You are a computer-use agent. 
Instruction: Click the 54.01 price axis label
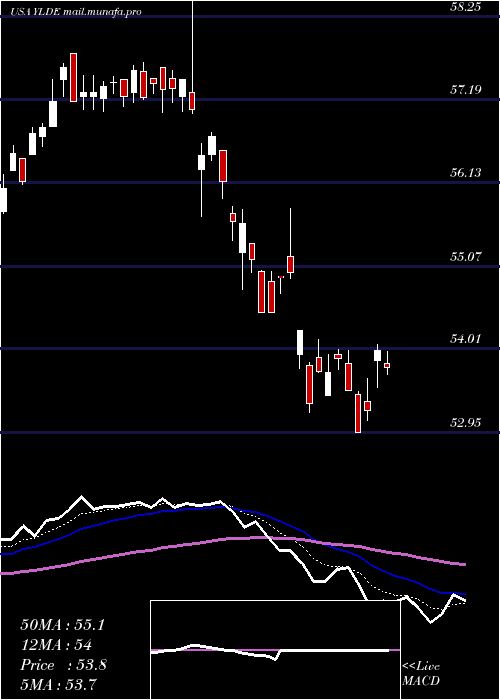pos(466,339)
